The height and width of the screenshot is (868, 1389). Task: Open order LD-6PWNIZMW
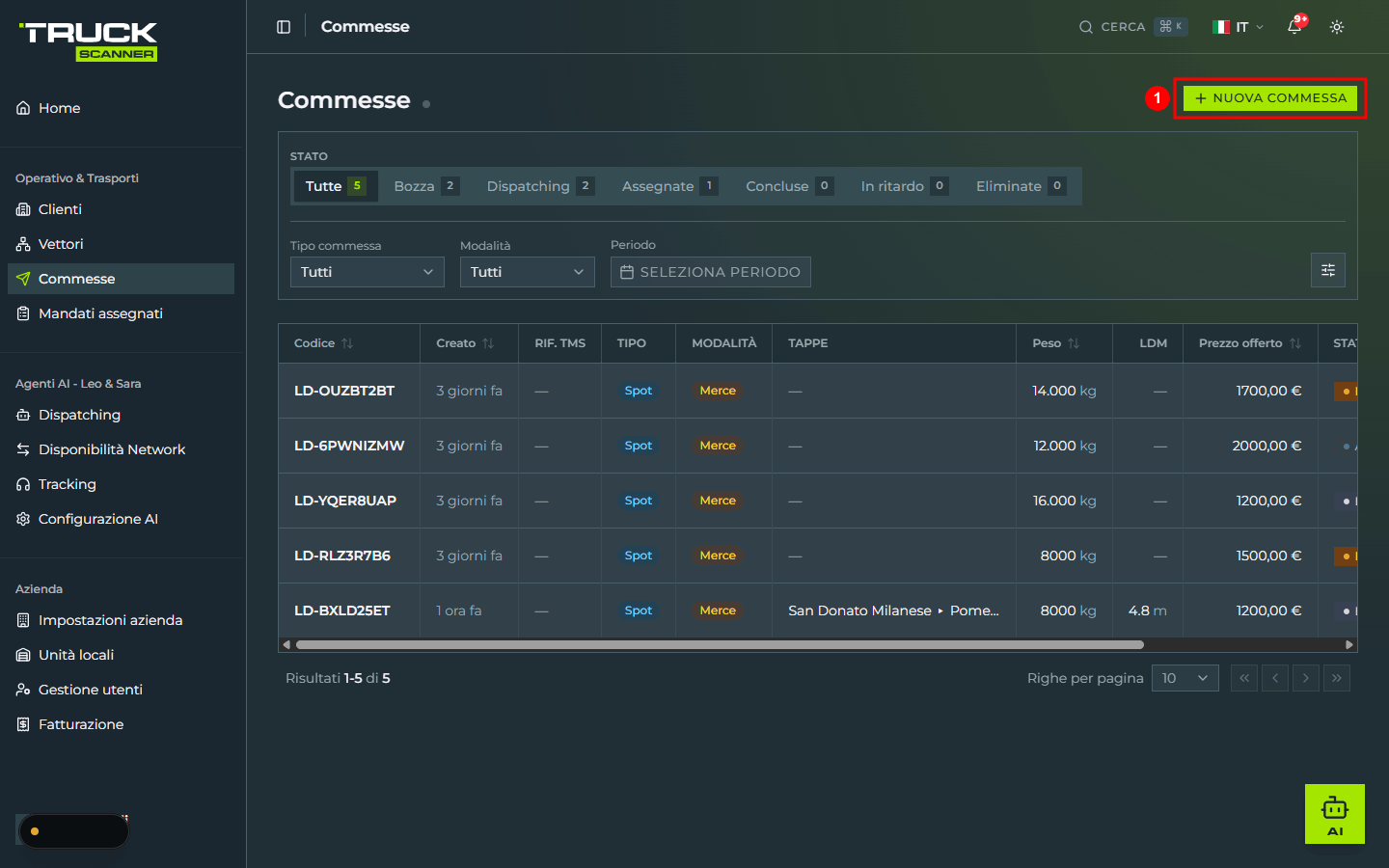point(349,446)
